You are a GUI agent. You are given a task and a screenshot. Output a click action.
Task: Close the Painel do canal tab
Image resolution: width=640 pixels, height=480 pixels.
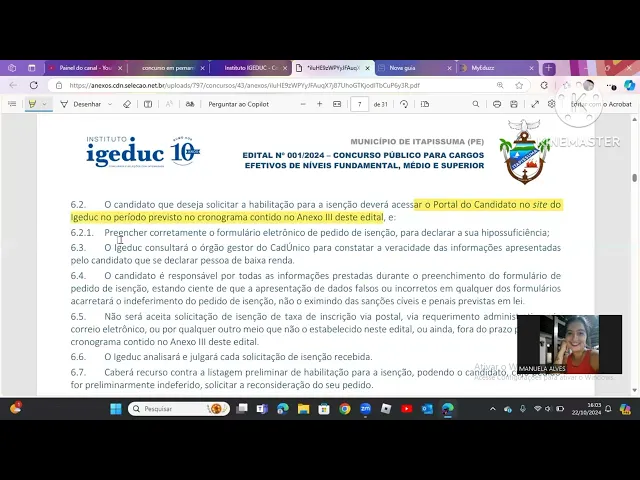click(x=120, y=68)
